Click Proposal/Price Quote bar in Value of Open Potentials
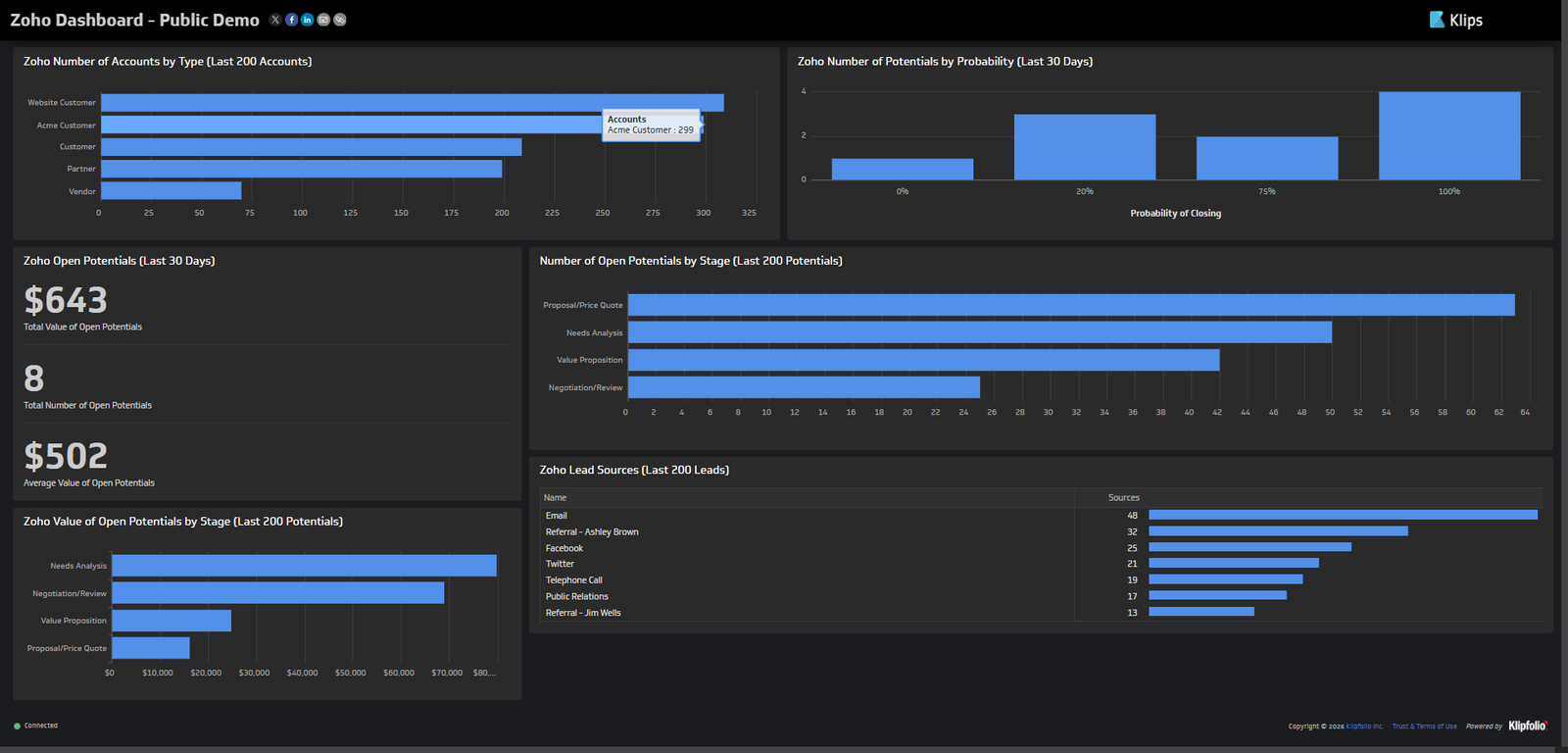The width and height of the screenshot is (1568, 753). click(x=151, y=648)
